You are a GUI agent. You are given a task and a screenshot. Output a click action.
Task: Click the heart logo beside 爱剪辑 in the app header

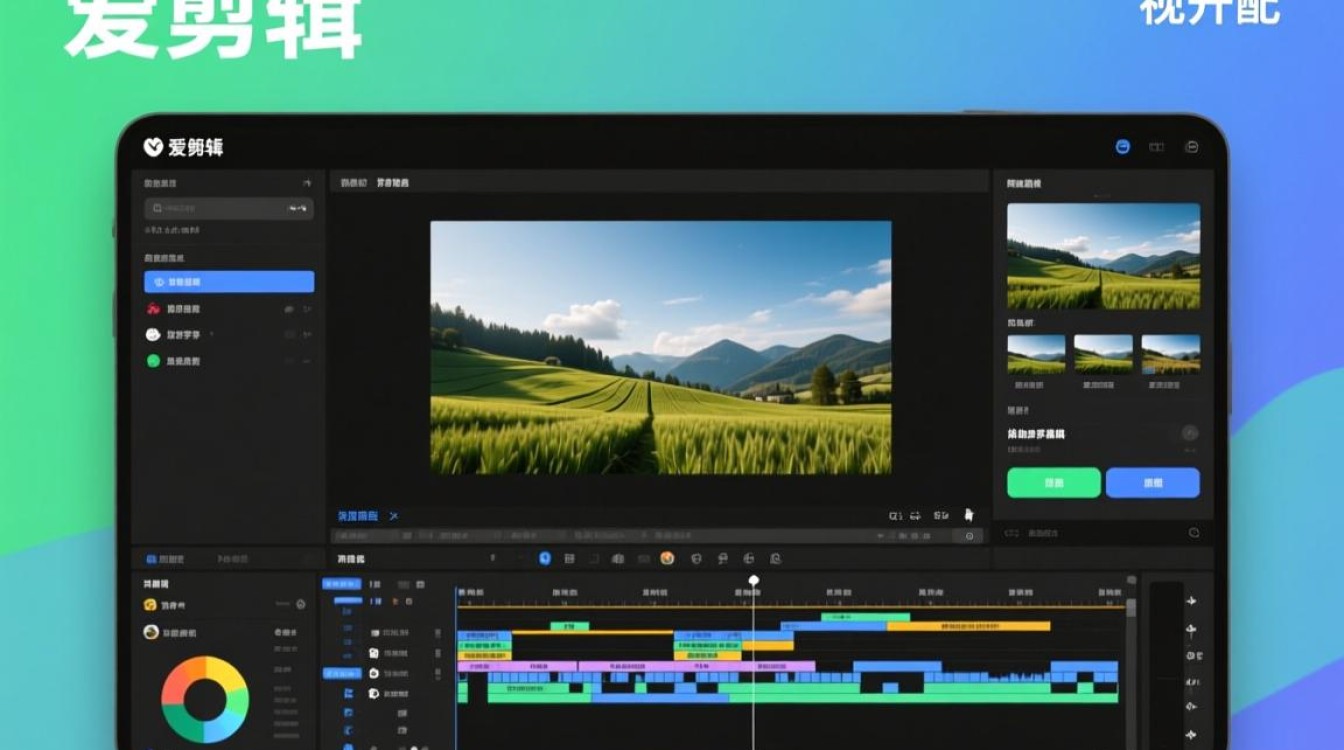click(153, 147)
